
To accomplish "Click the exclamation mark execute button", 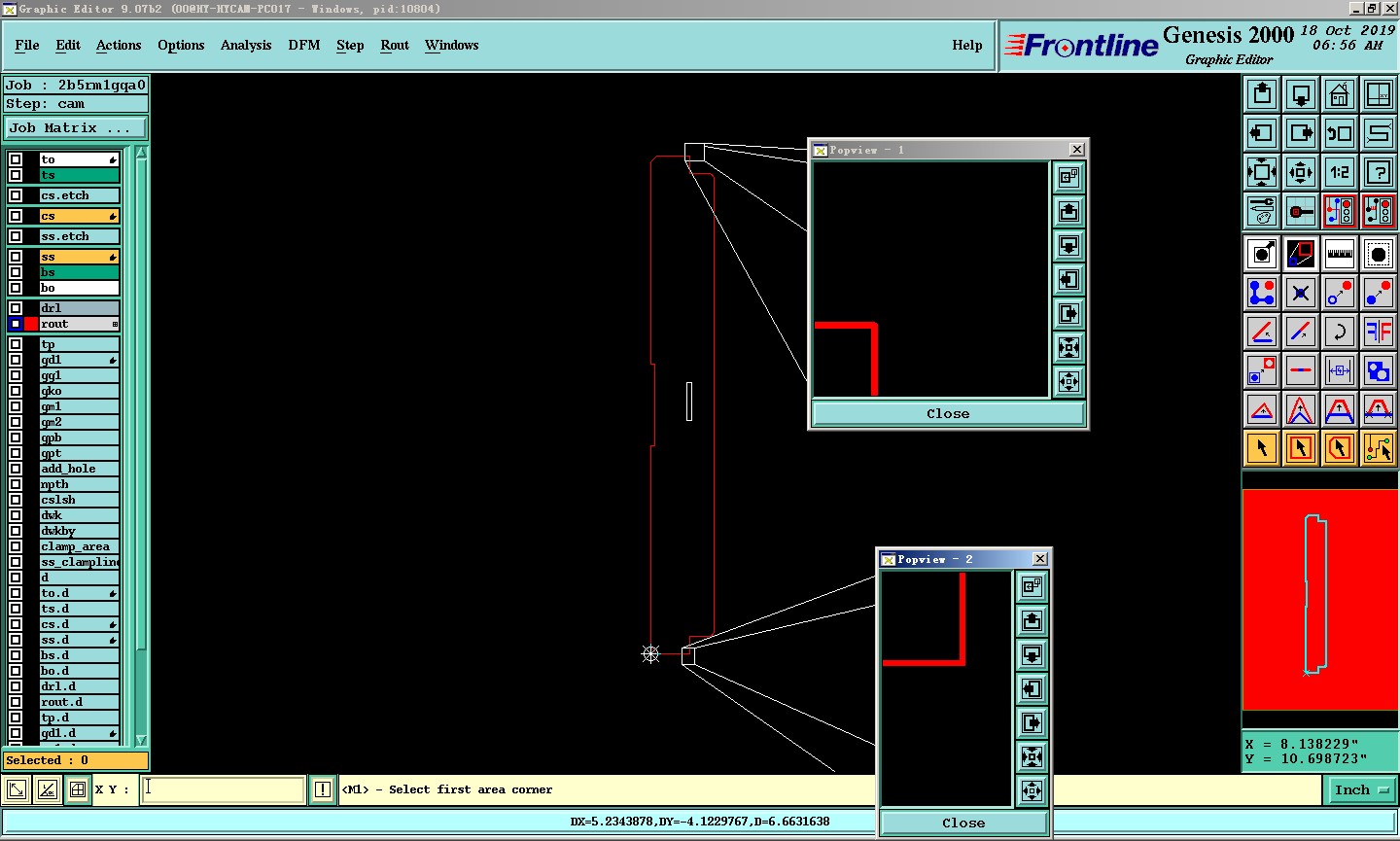I will click(x=323, y=789).
